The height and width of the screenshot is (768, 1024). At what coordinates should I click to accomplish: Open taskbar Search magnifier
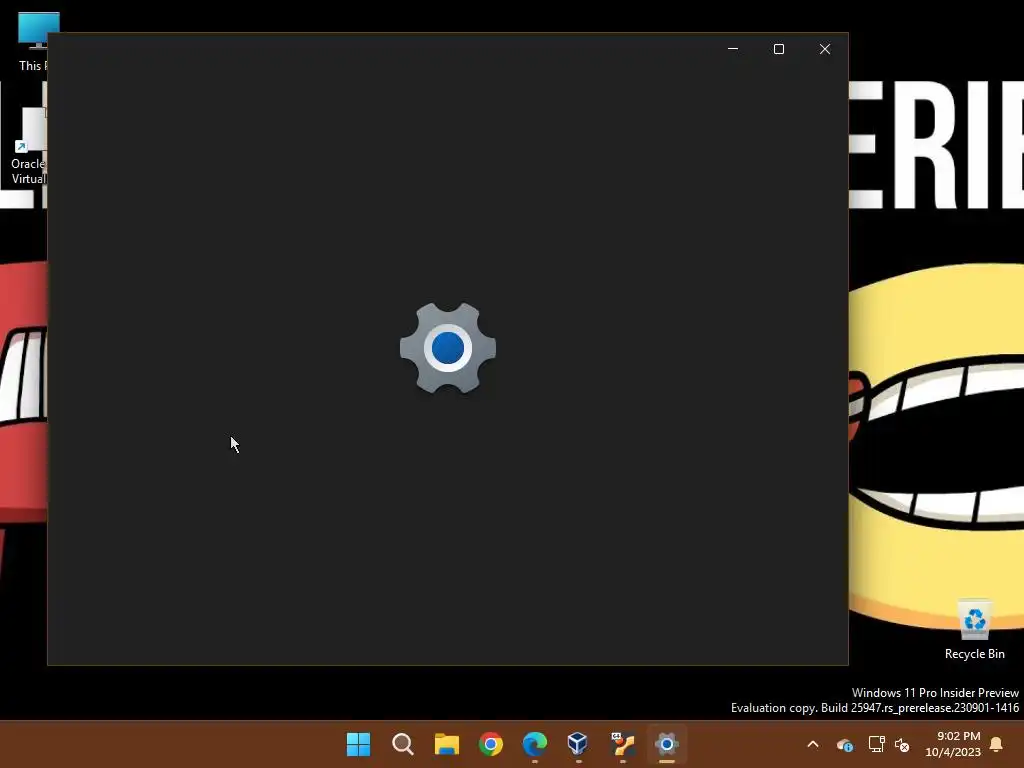coord(402,744)
